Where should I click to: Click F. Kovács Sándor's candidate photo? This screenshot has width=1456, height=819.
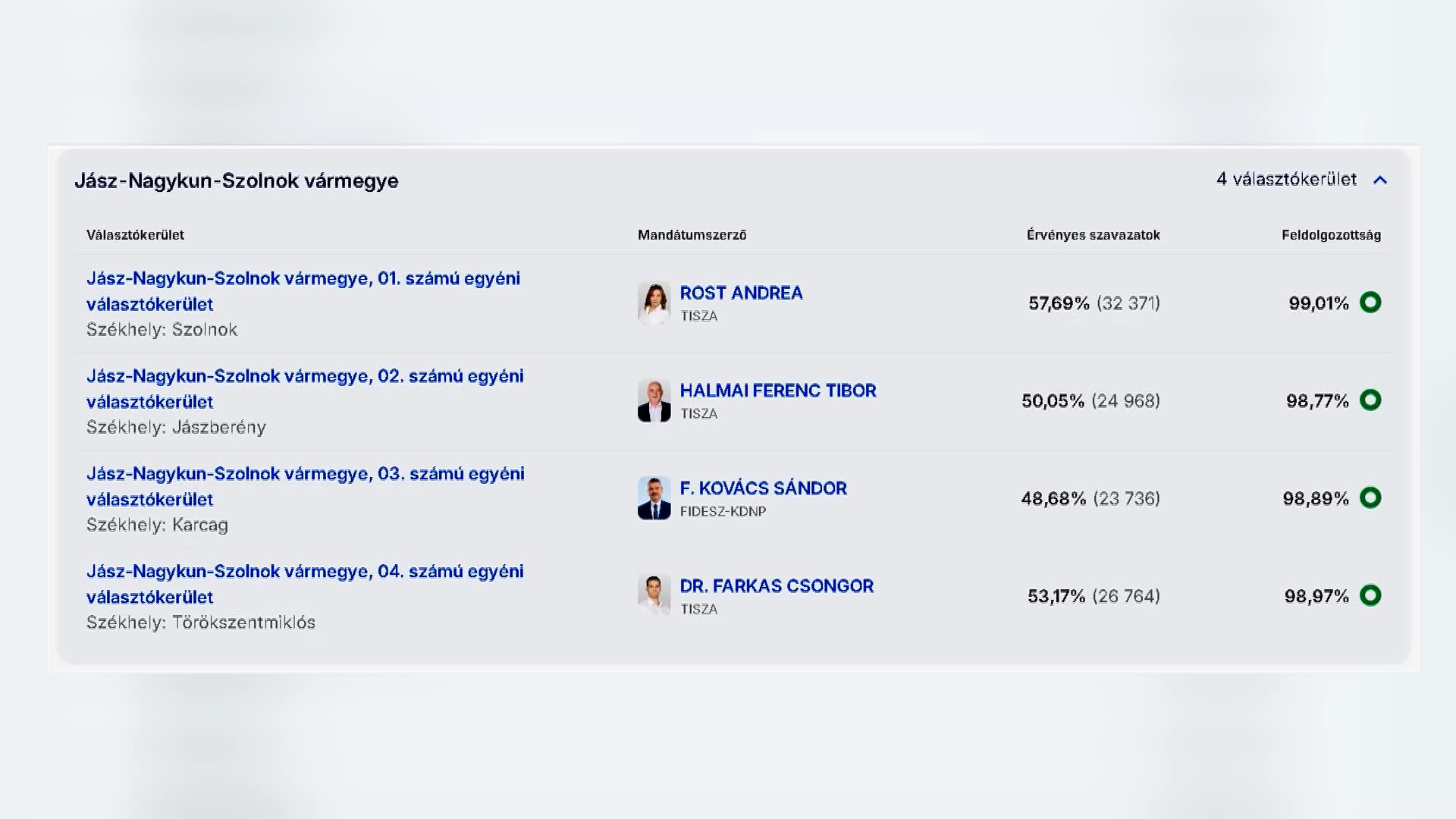[x=654, y=498]
